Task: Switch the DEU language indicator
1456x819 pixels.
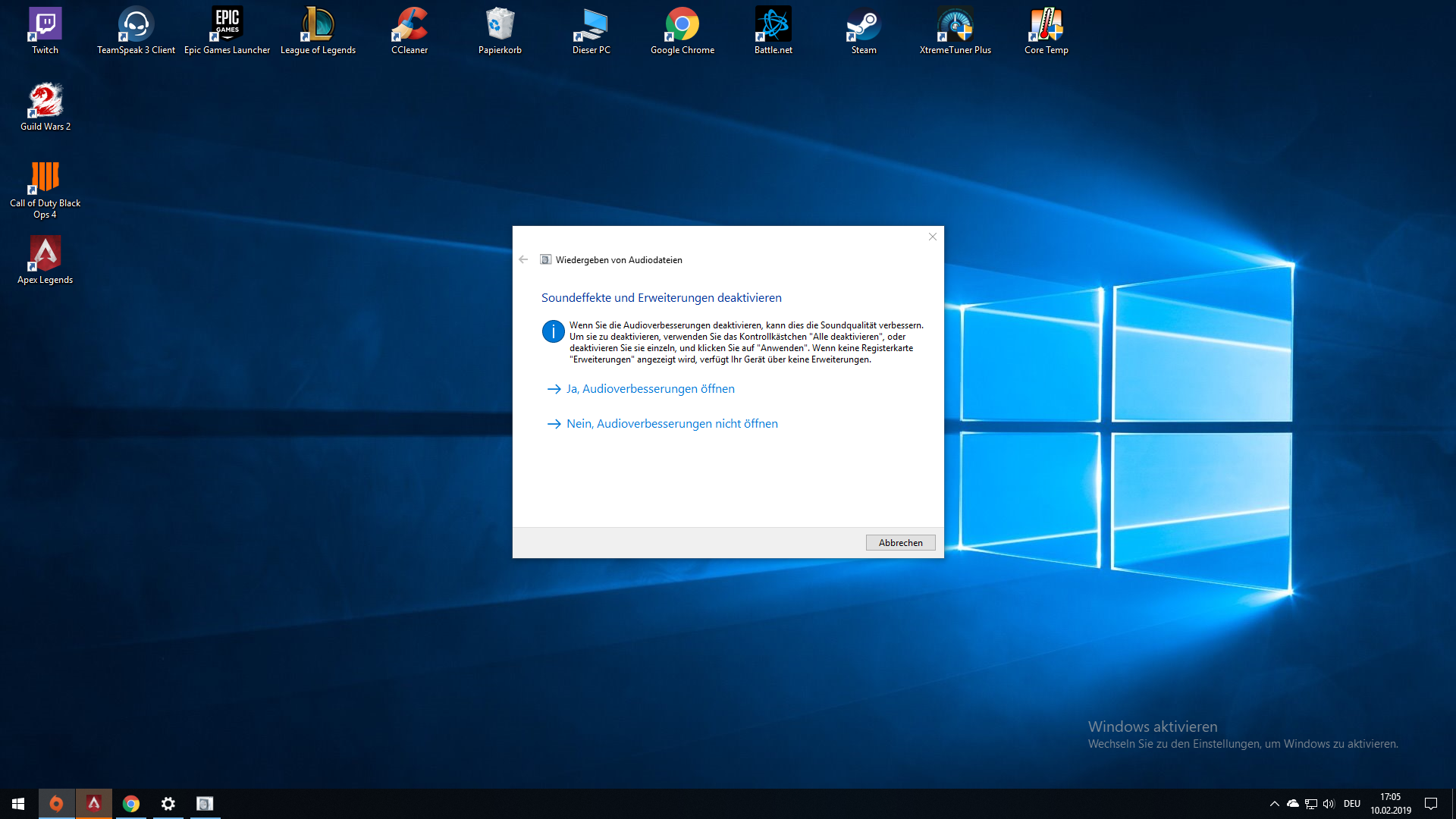Action: click(1352, 804)
